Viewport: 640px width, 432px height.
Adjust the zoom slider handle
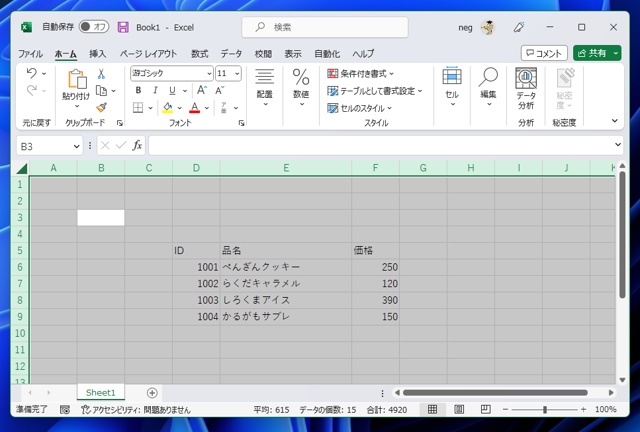(x=545, y=409)
